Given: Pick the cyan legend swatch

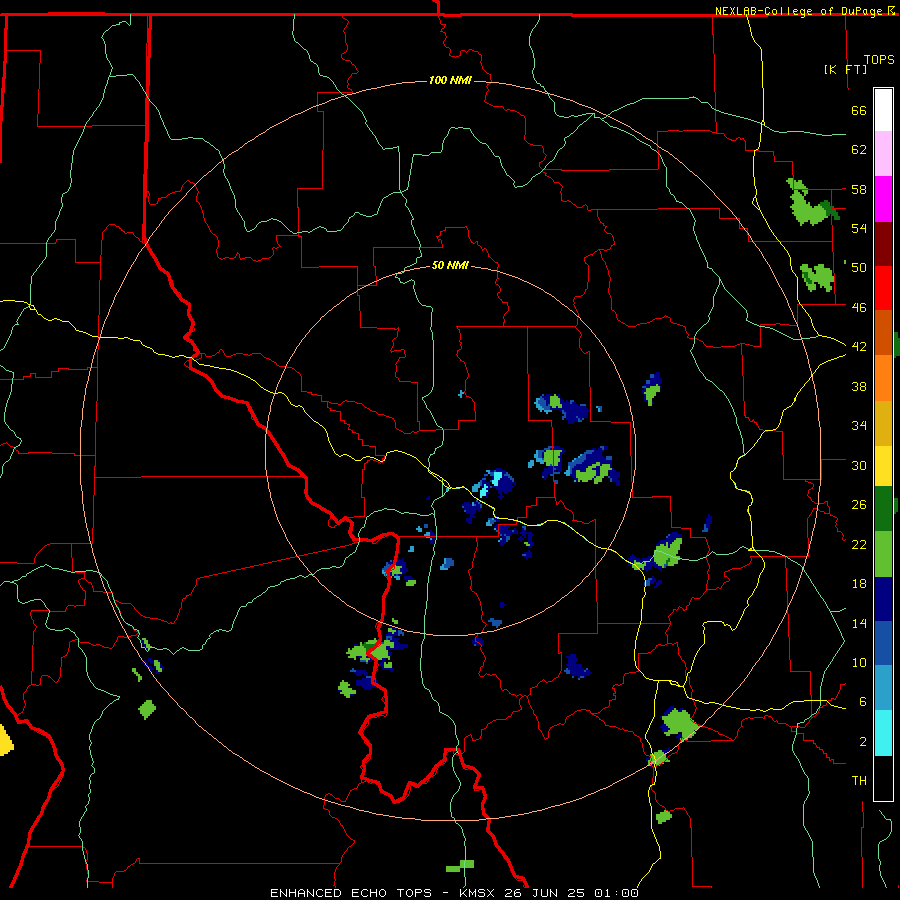Looking at the screenshot, I should (883, 733).
